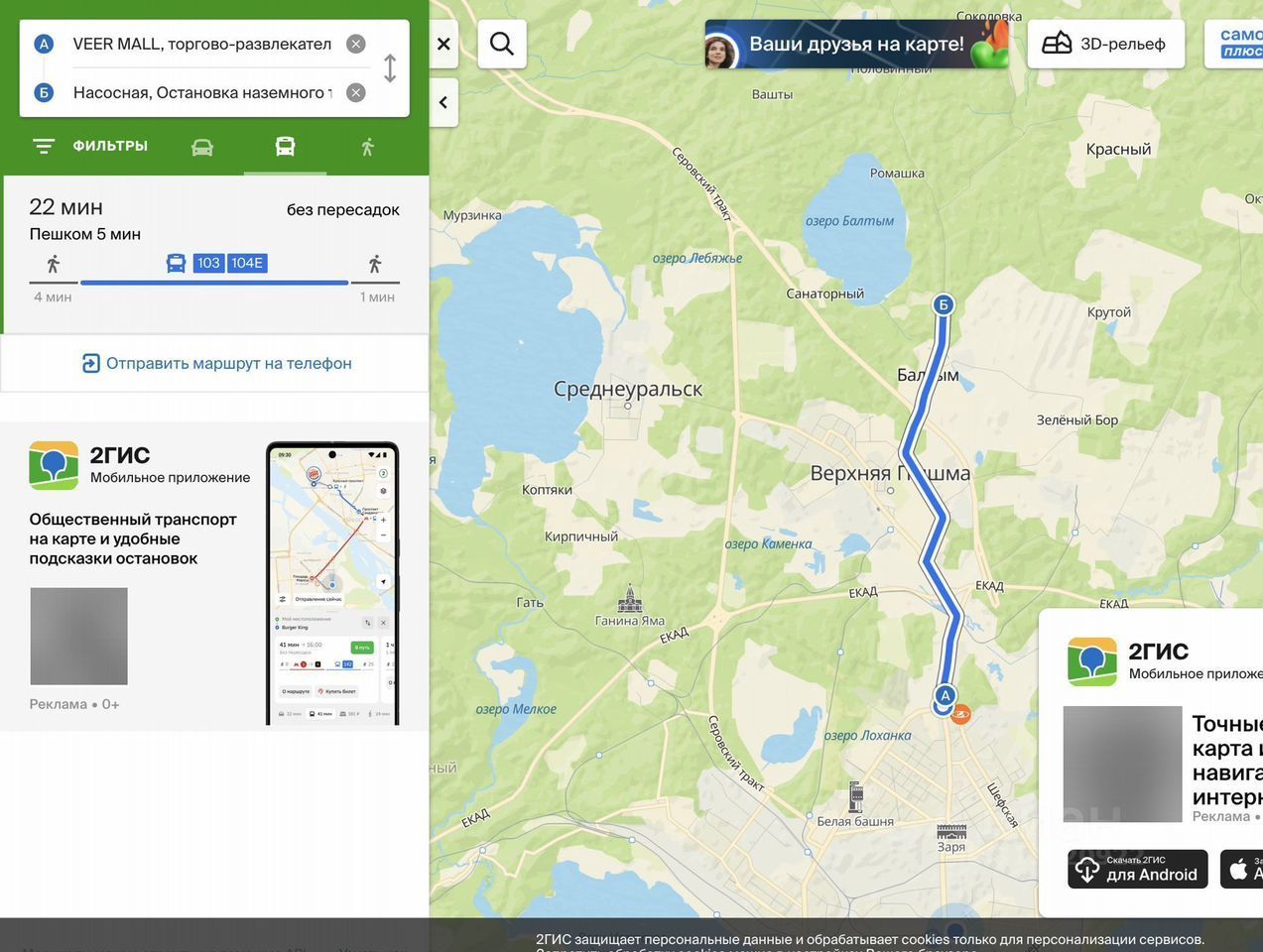1263x952 pixels.
Task: Download 2ГИС для Android
Action: tap(1138, 869)
